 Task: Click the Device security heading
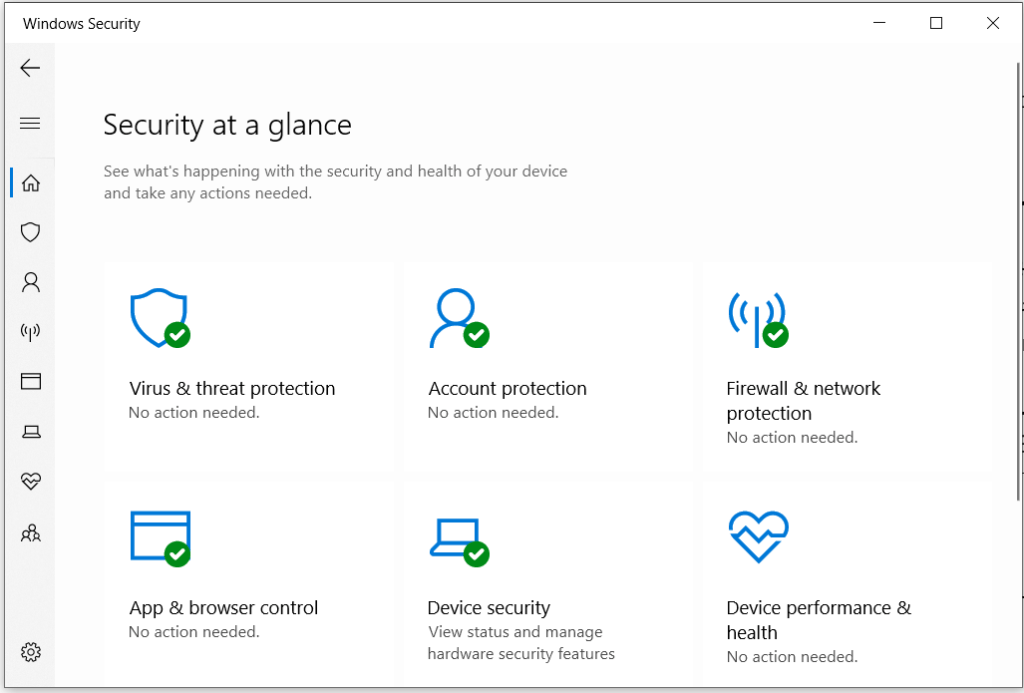[488, 608]
